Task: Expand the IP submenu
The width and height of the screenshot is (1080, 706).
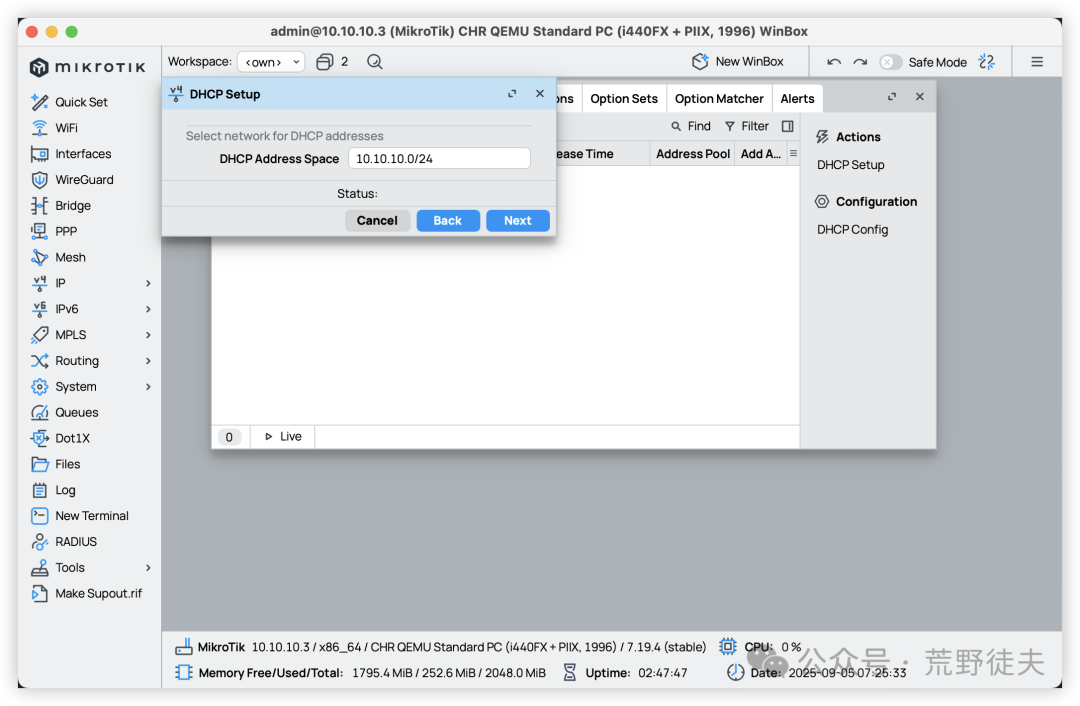Action: point(148,283)
